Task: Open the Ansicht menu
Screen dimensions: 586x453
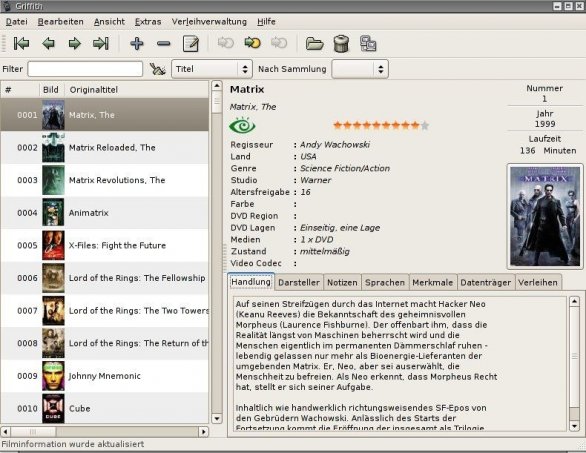Action: click(x=109, y=22)
